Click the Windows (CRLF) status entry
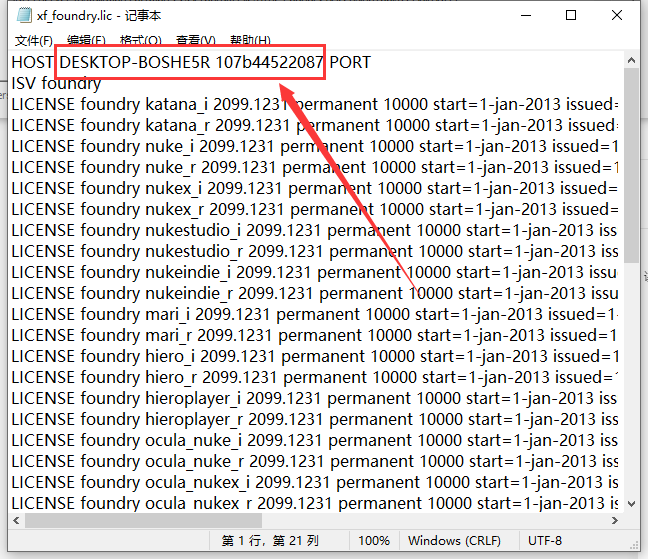This screenshot has height=559, width=648. click(454, 541)
